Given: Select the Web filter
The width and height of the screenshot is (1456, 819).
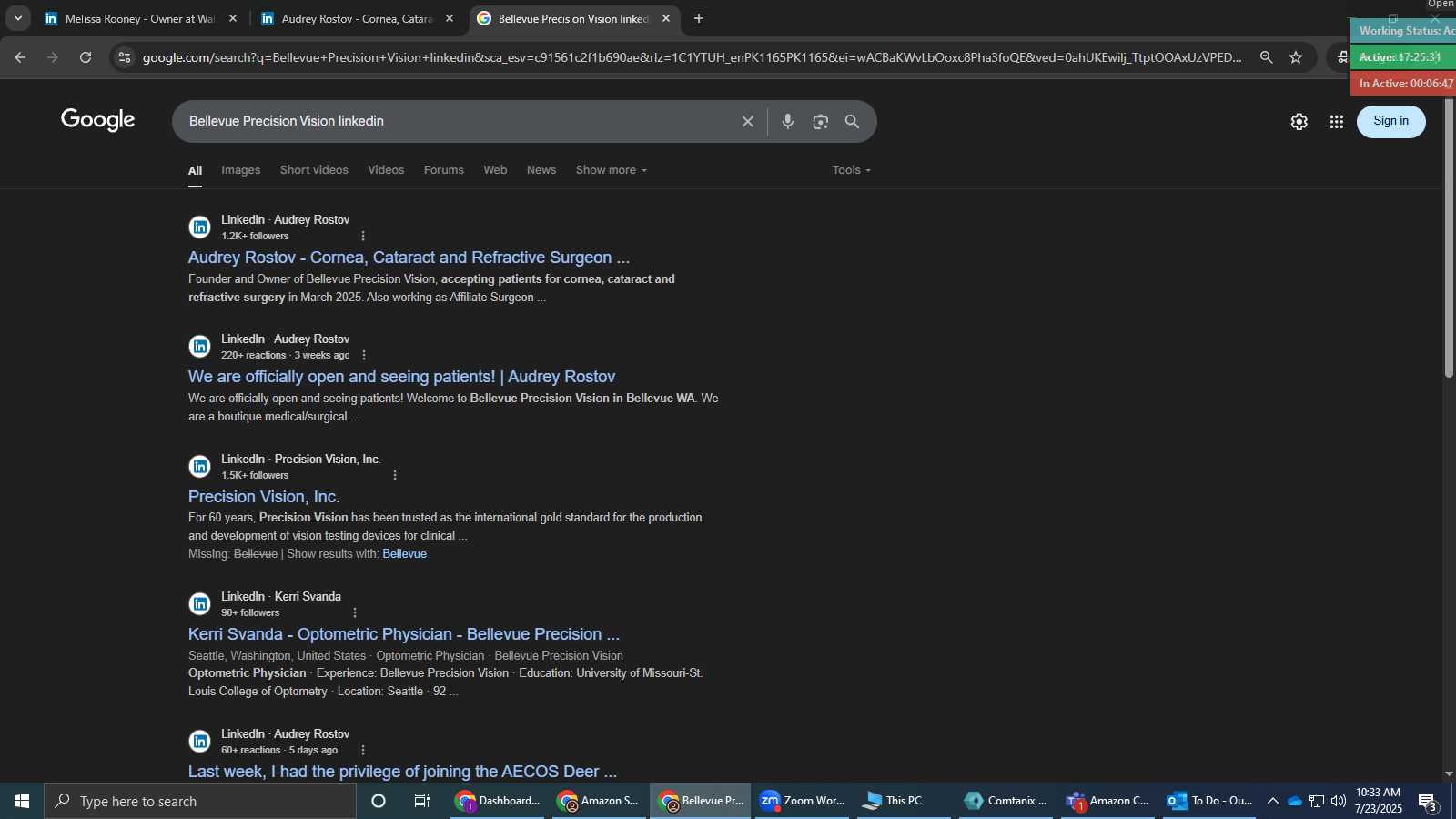Looking at the screenshot, I should click(x=495, y=170).
